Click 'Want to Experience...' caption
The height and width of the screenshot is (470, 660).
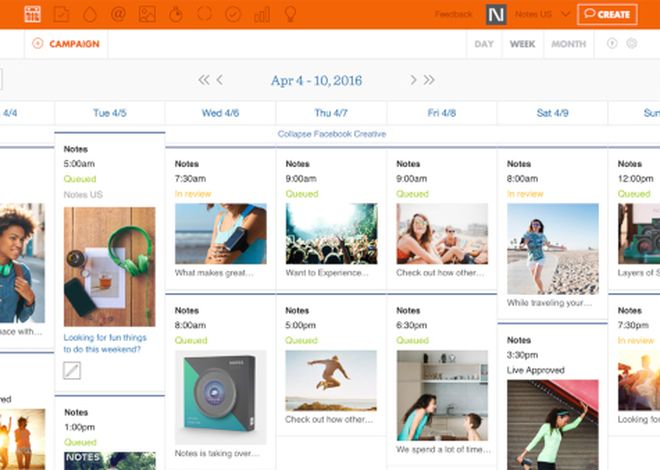pos(327,273)
